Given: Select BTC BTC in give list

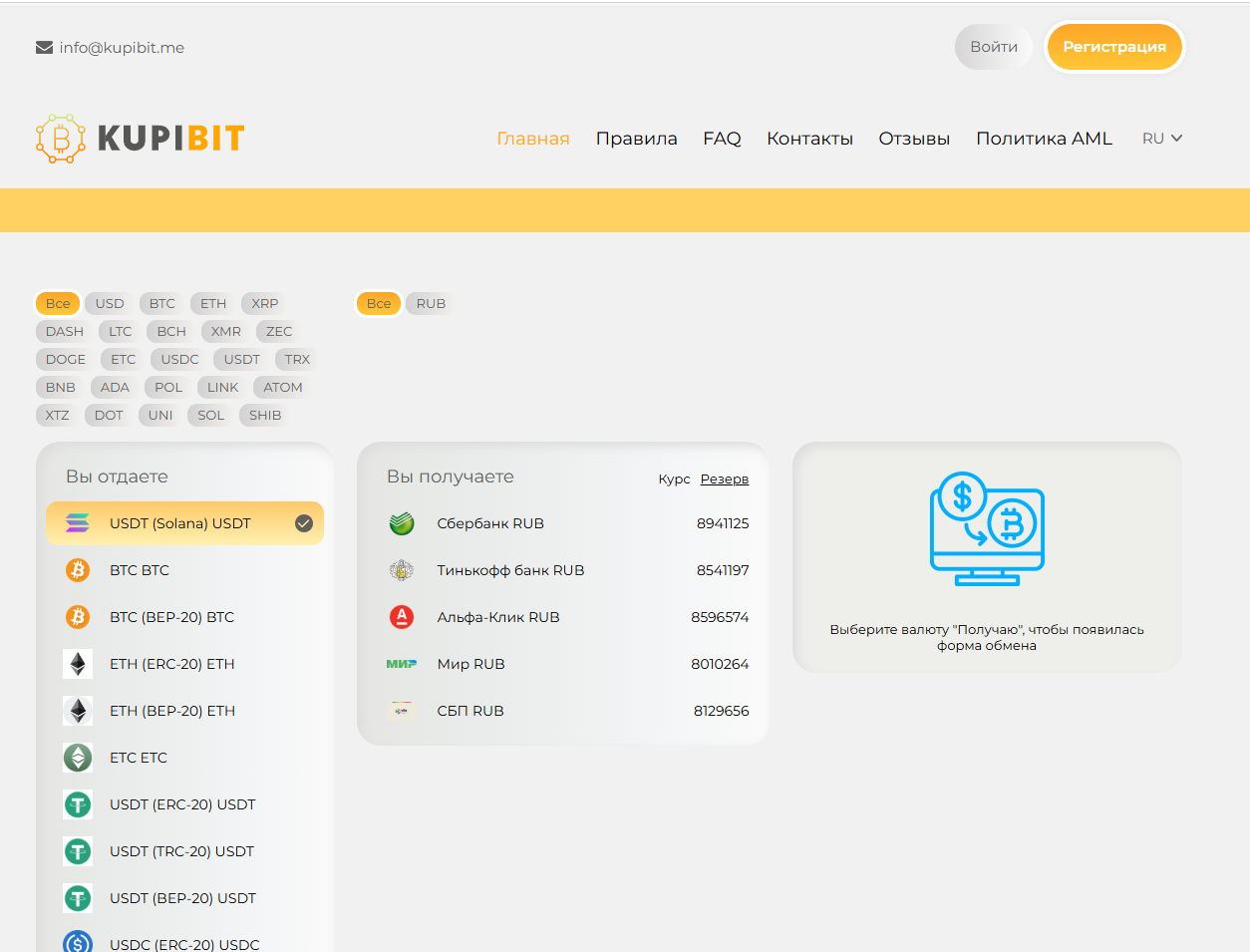Looking at the screenshot, I should 184,570.
